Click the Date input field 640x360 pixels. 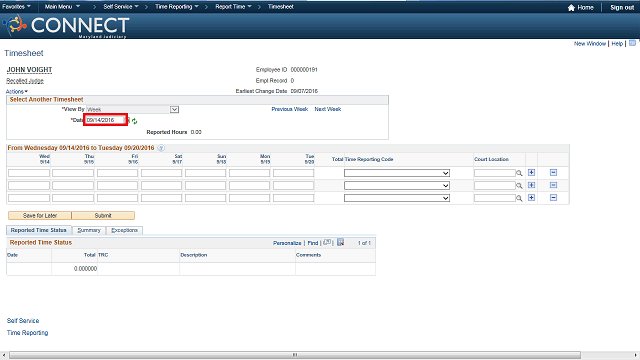[x=105, y=120]
